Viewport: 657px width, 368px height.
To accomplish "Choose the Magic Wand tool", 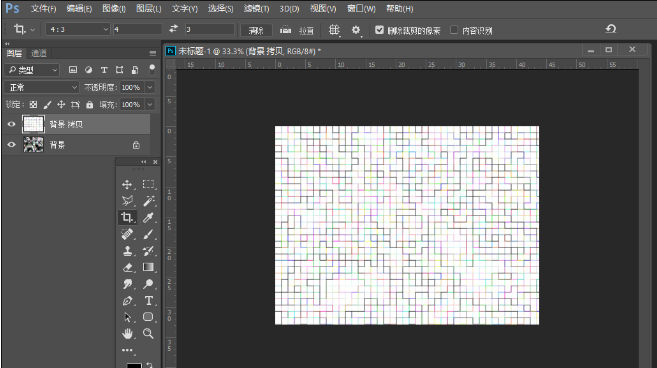I will click(x=148, y=201).
